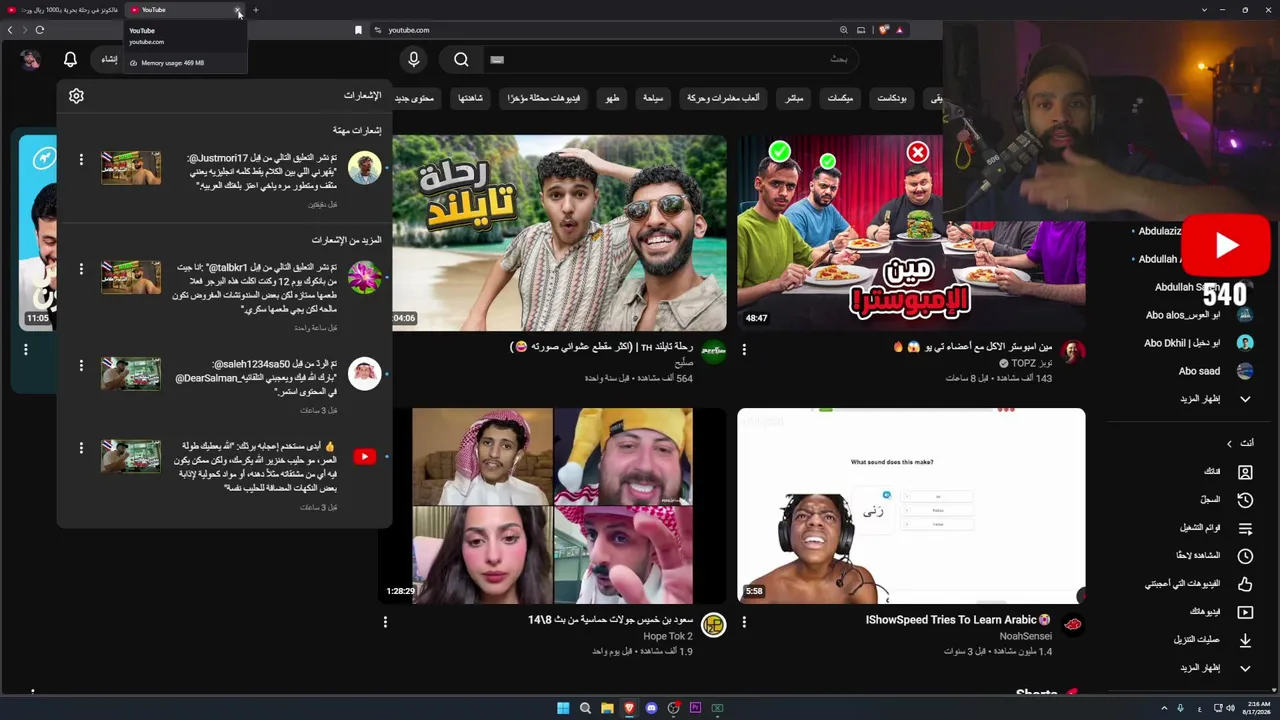The image size is (1280, 720).
Task: Select the طهو filter chip
Action: [612, 98]
